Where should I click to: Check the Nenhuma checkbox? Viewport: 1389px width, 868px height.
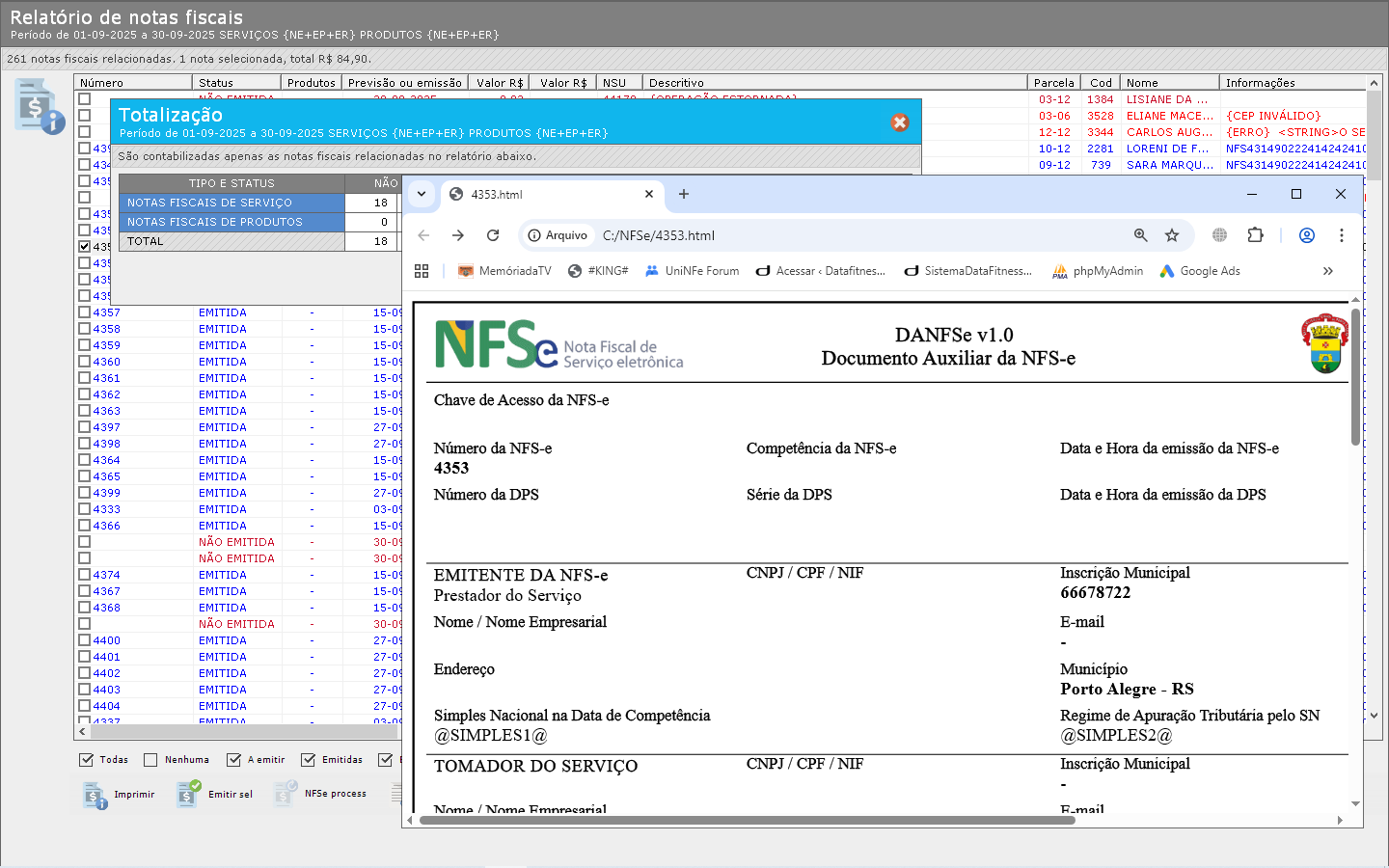tap(150, 760)
